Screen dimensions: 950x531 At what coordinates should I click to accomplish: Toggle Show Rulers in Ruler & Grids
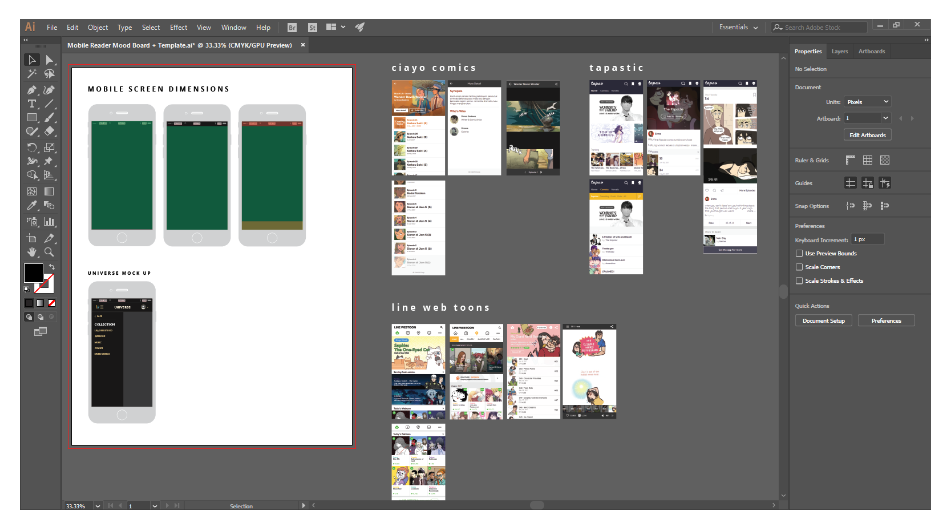click(x=850, y=160)
